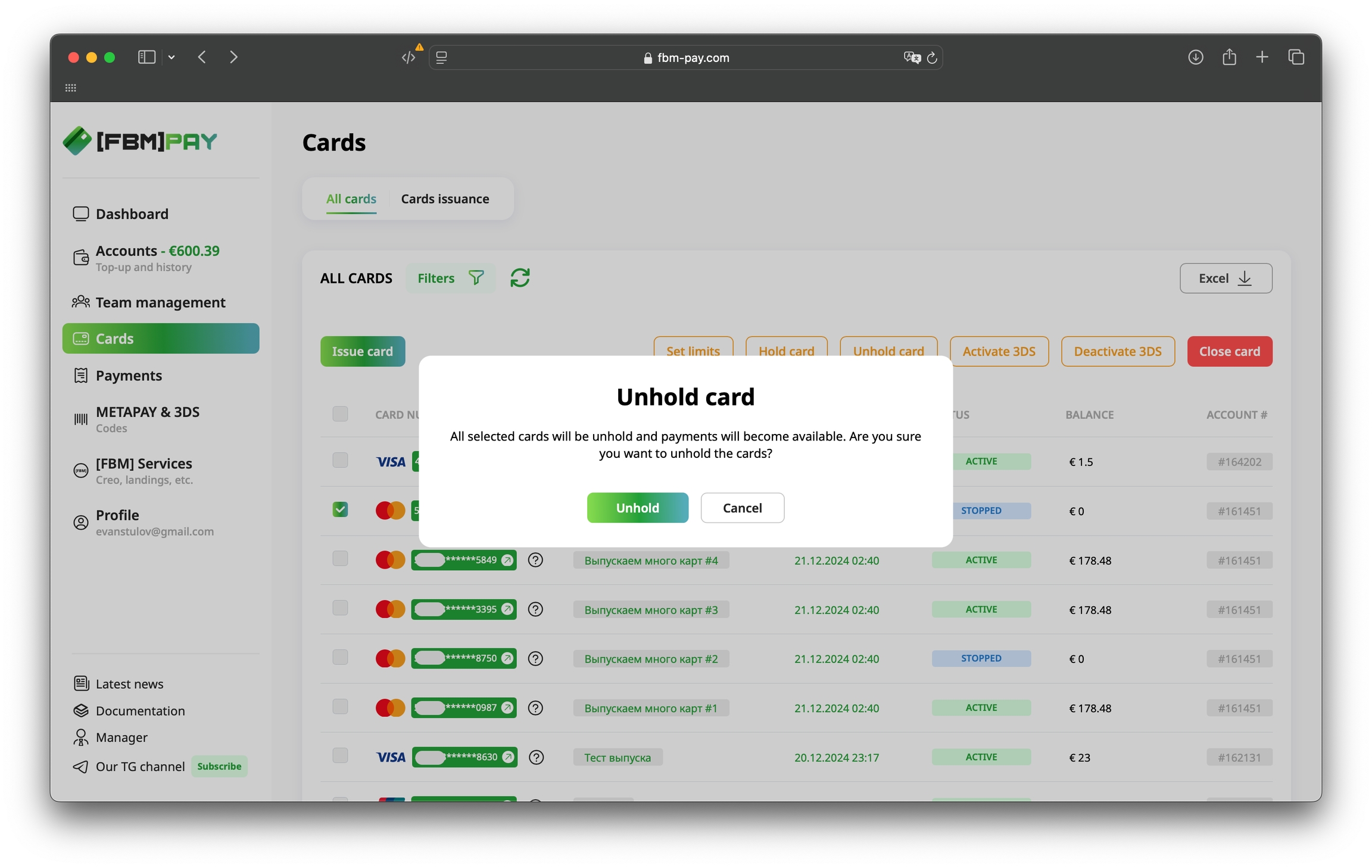The height and width of the screenshot is (868, 1372).
Task: Download the Excel export
Action: [1226, 278]
